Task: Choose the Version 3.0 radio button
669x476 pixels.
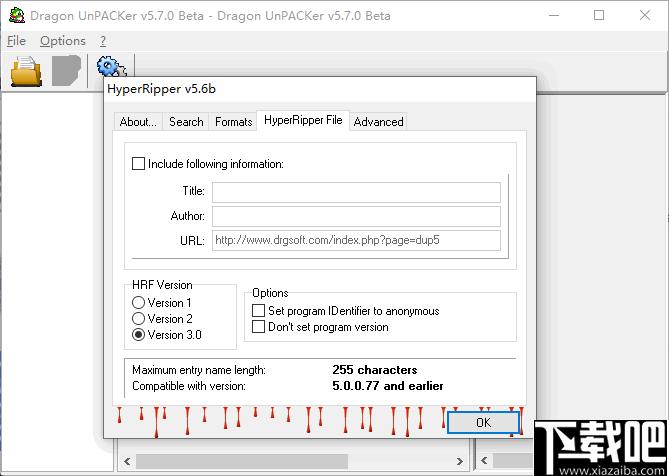Action: click(x=138, y=335)
